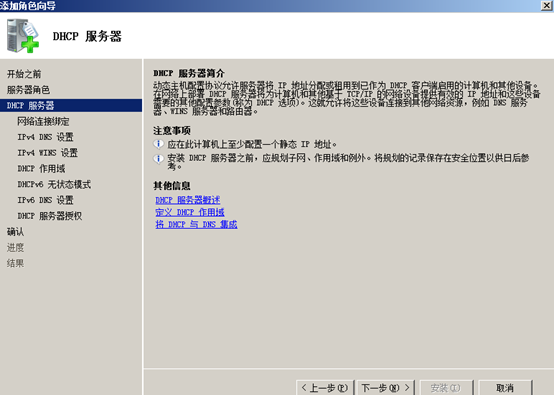554x395 pixels.
Task: Click the DHCP server role icon in header
Action: coord(23,36)
